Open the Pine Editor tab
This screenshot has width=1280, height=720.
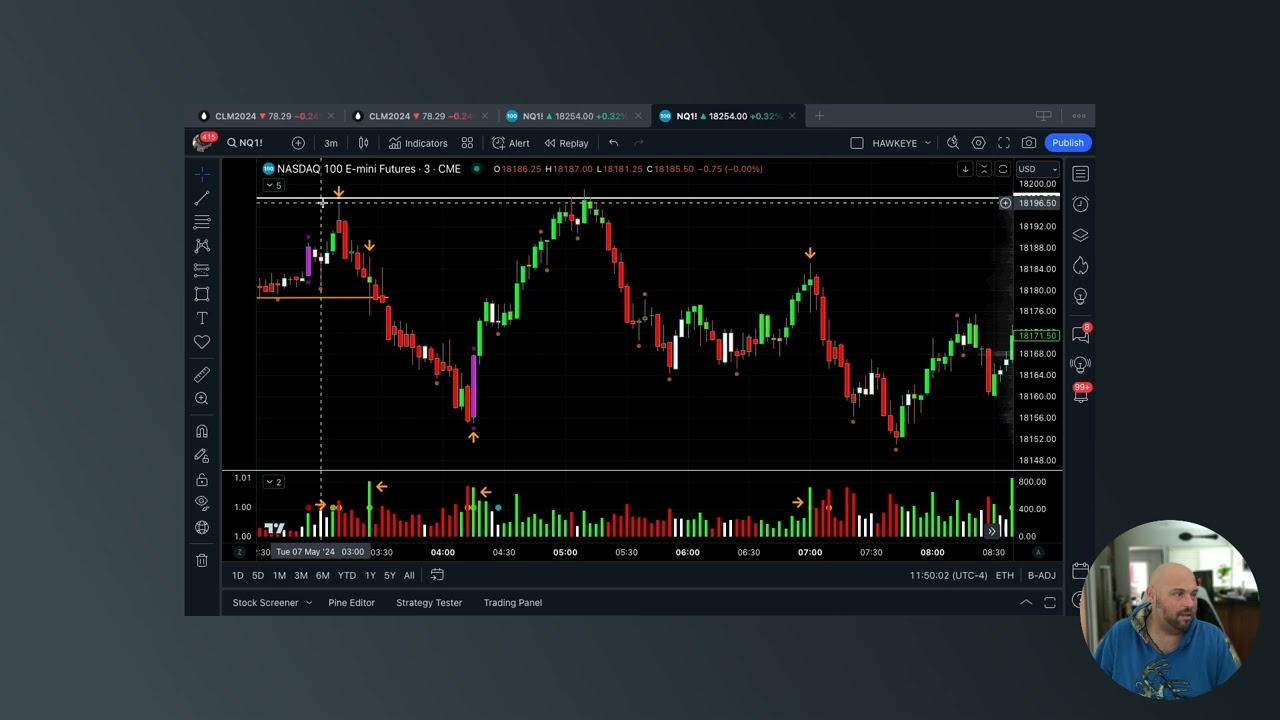pos(351,603)
